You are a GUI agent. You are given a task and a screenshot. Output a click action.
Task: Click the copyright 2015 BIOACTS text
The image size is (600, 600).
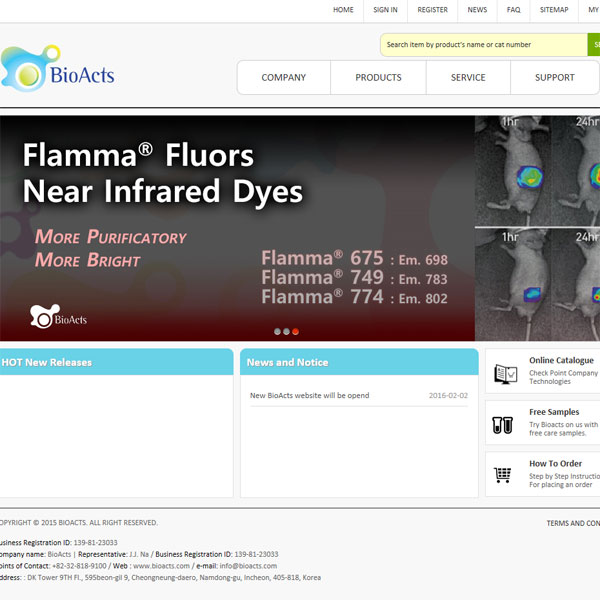coord(79,523)
